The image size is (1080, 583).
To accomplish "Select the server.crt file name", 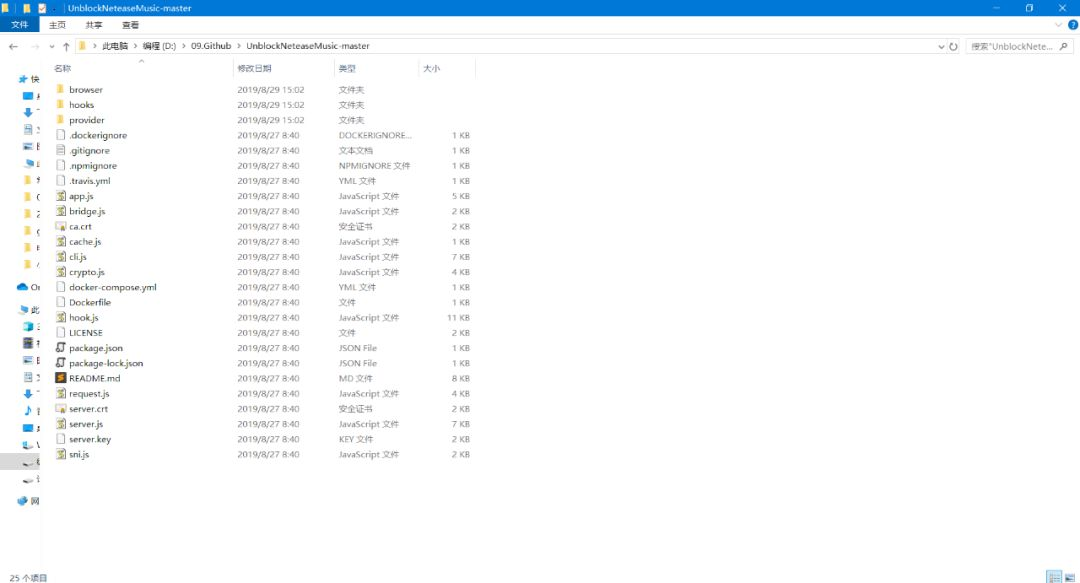I will coord(88,409).
